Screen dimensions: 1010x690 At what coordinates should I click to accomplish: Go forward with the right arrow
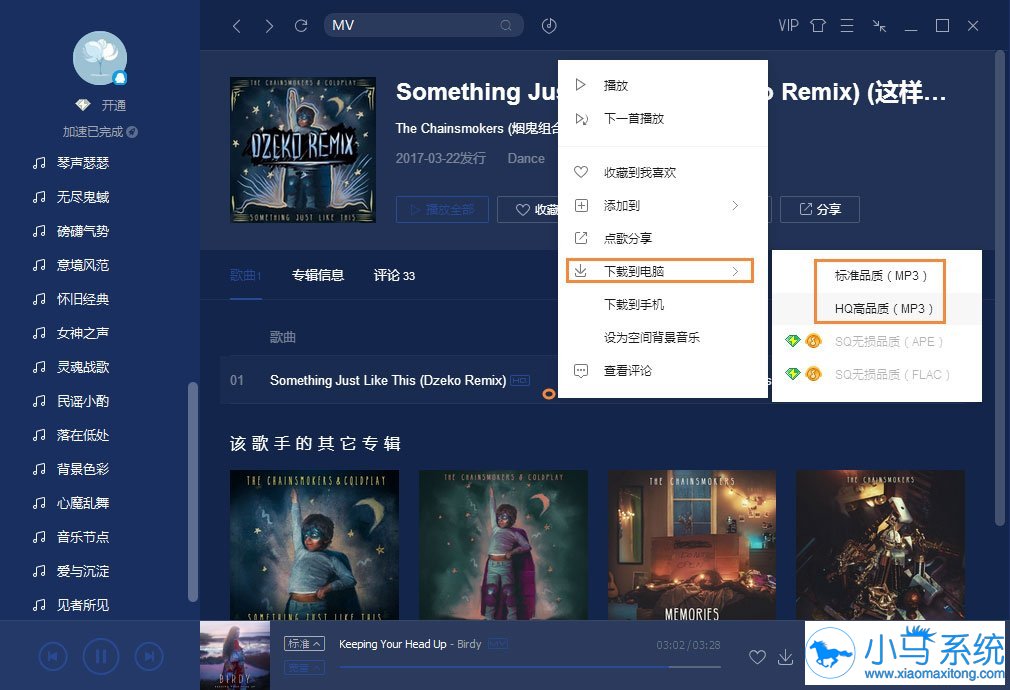(269, 26)
